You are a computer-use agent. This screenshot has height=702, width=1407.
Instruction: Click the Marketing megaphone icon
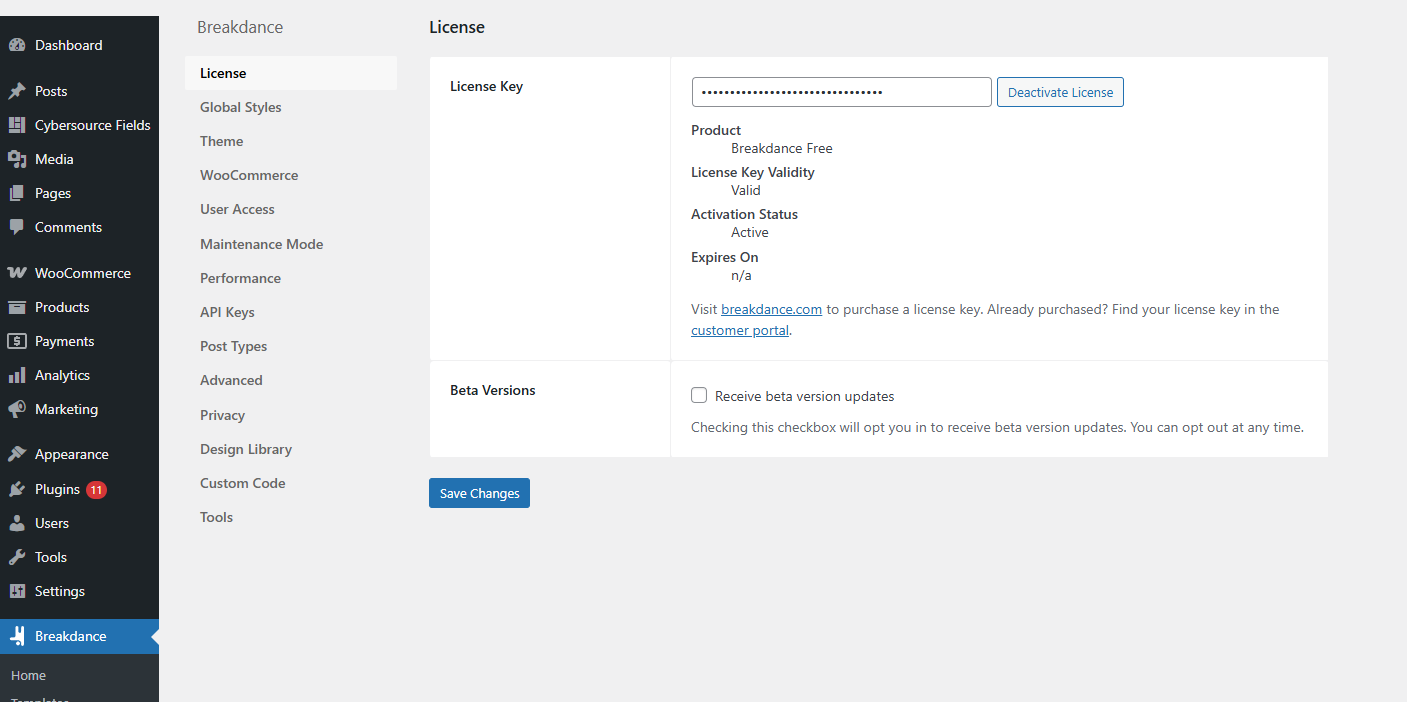click(x=17, y=409)
